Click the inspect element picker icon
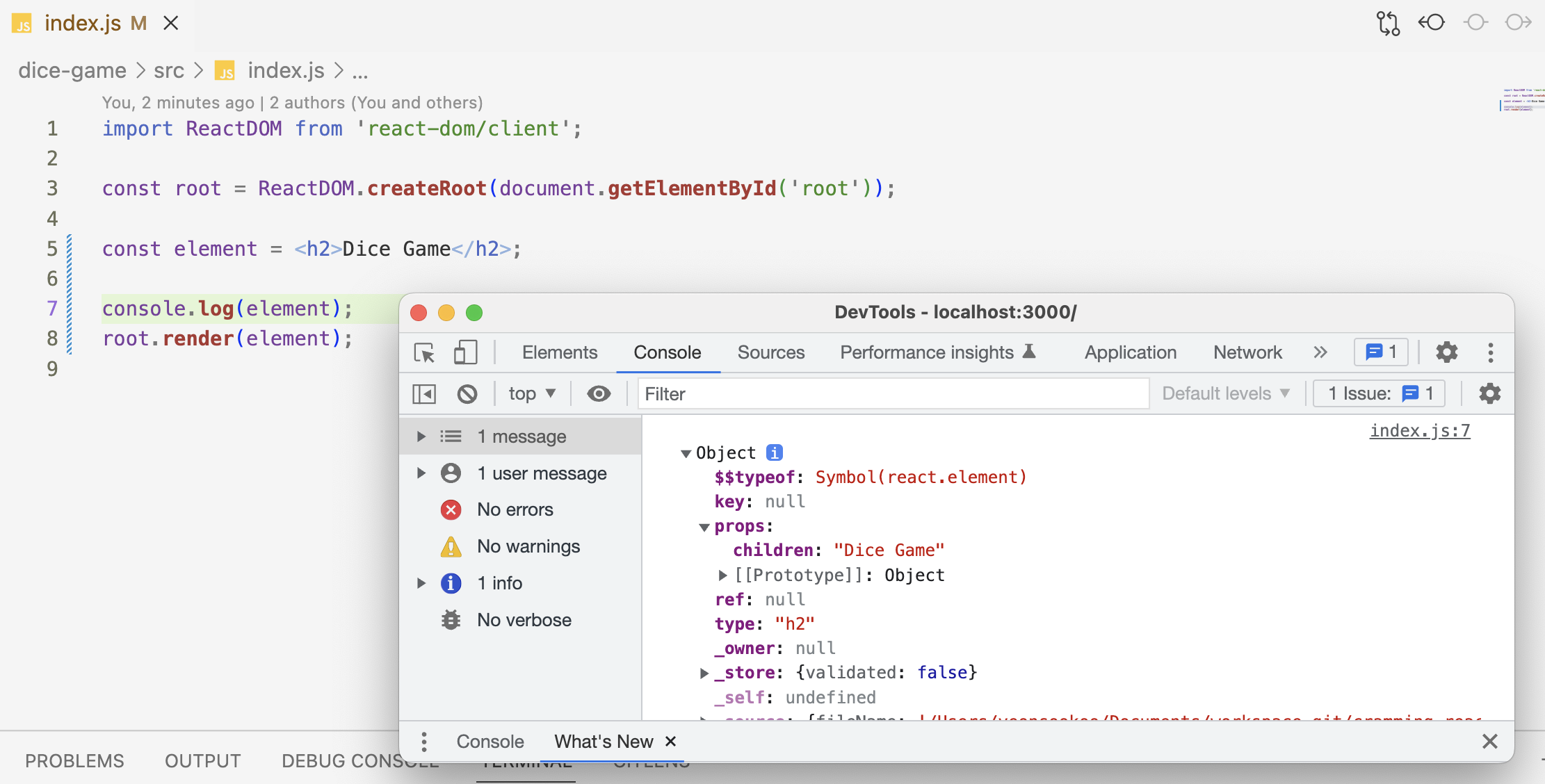 pos(424,352)
